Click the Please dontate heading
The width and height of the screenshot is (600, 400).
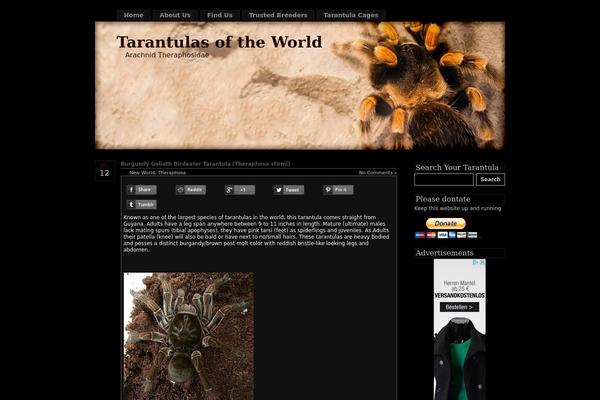pyautogui.click(x=443, y=199)
